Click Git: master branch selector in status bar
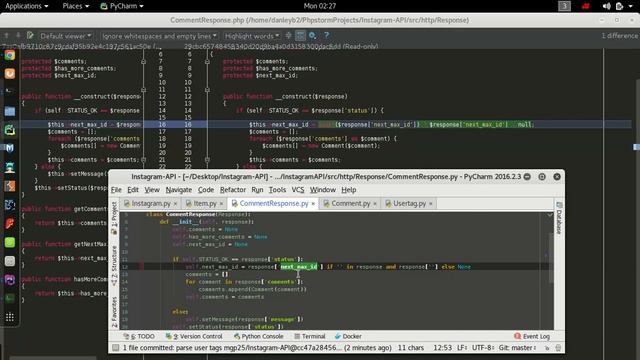Screen dimensions: 640x360 (x=517, y=348)
